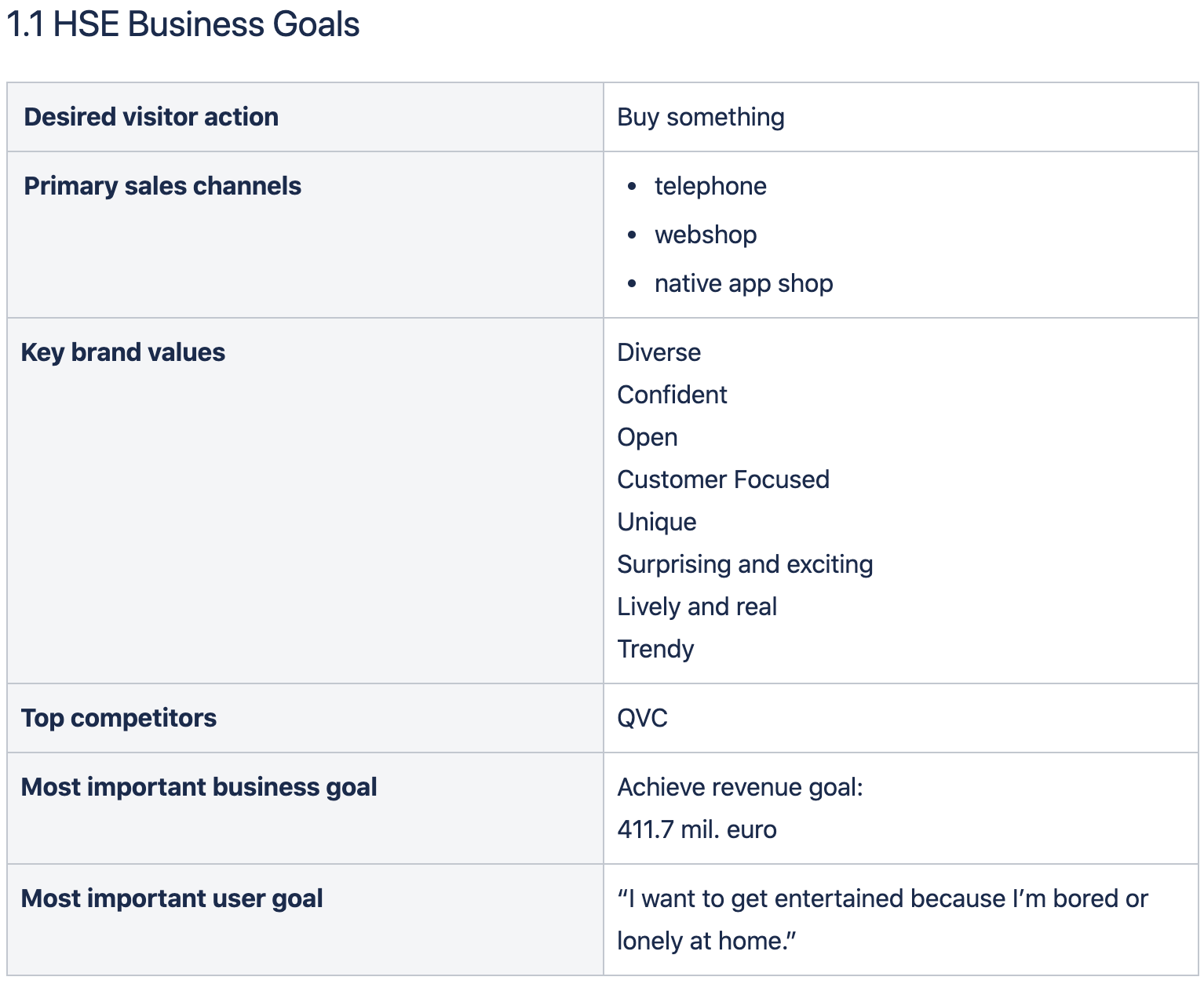Click the '1.1 HSE Business Goals' heading
Image resolution: width=1204 pixels, height=984 pixels.
click(183, 25)
